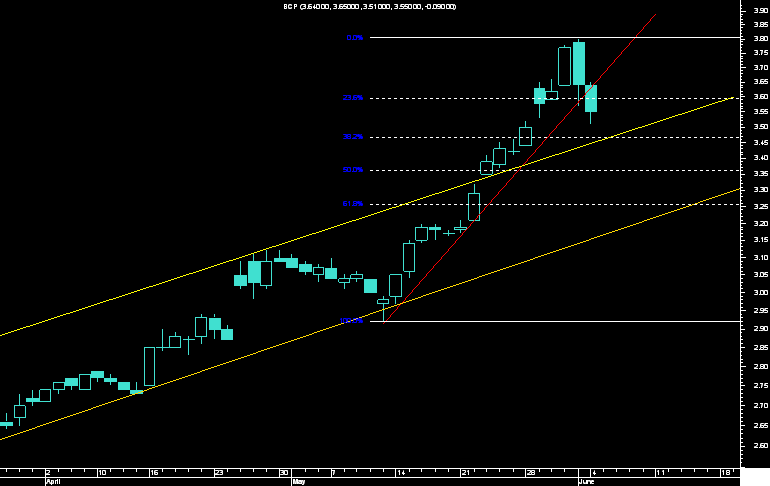Select the 50.0% Fibonacci retracement label
The image size is (770, 486).
point(353,170)
